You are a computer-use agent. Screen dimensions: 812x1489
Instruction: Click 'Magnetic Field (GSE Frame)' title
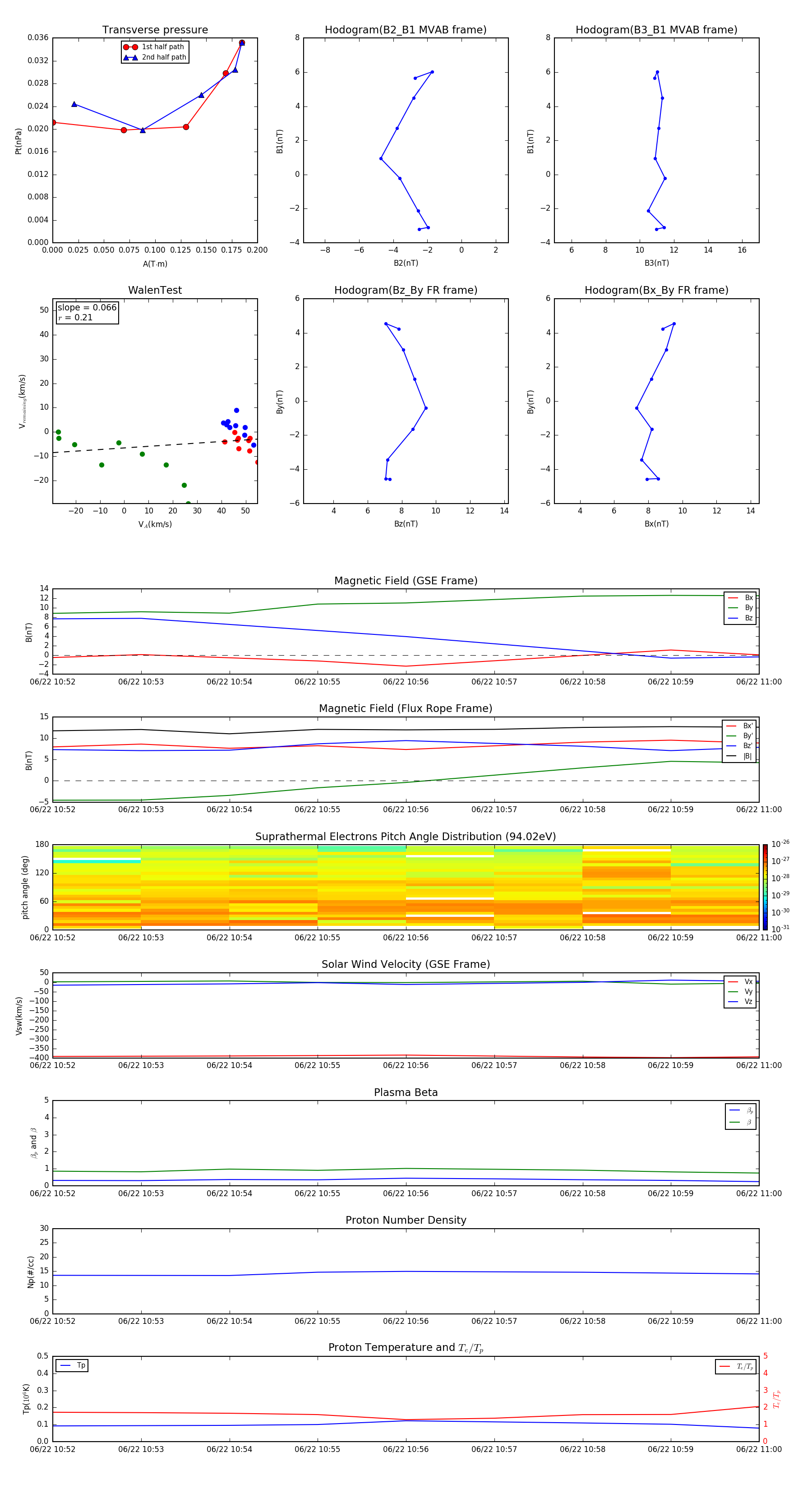406,581
